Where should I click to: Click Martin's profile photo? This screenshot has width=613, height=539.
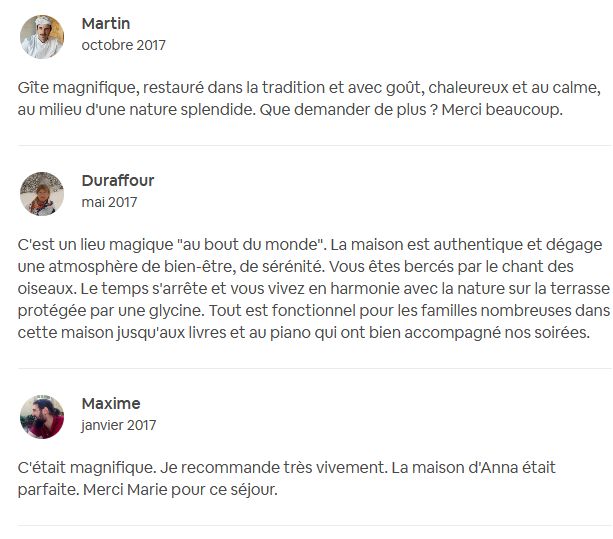tap(42, 36)
